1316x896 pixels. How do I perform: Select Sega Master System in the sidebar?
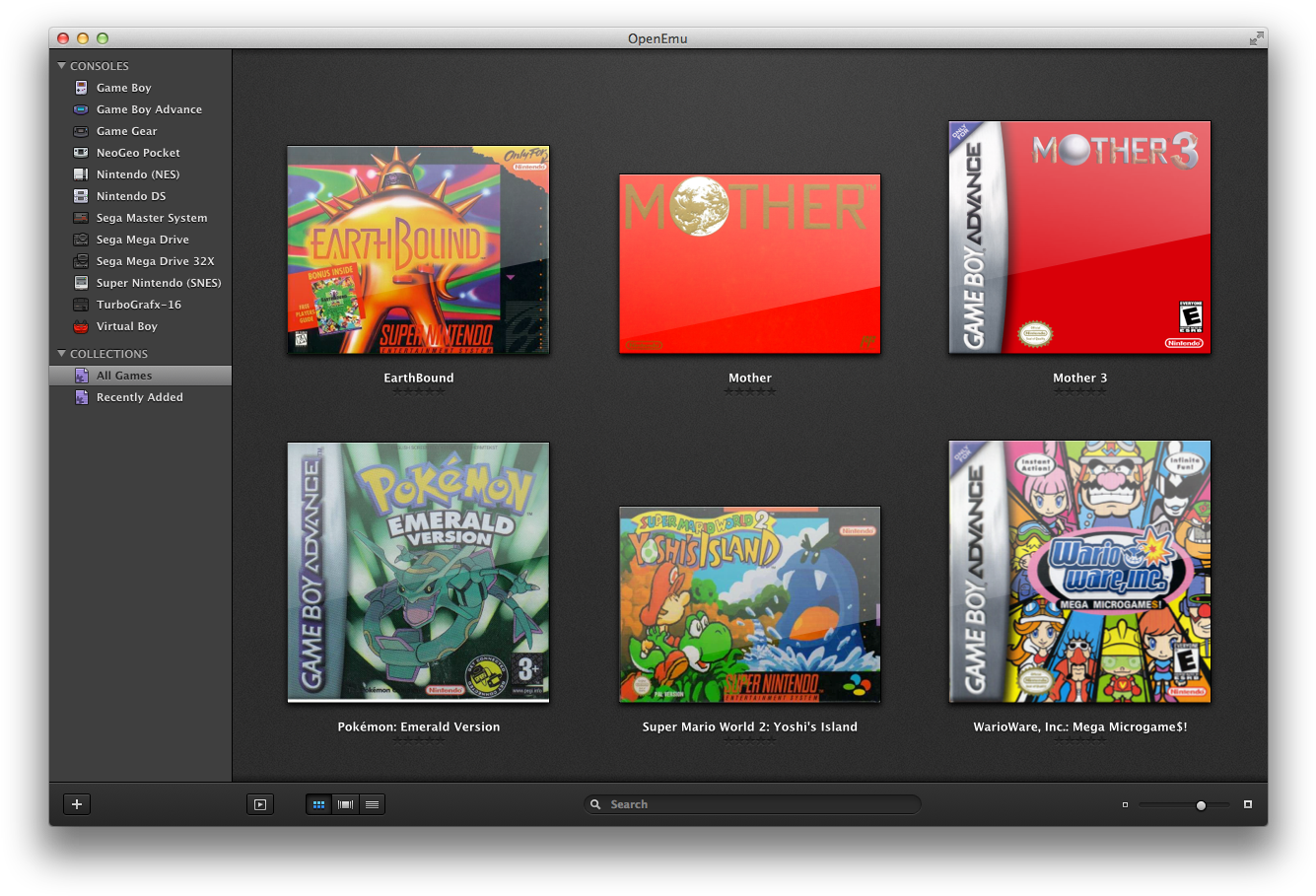point(140,218)
